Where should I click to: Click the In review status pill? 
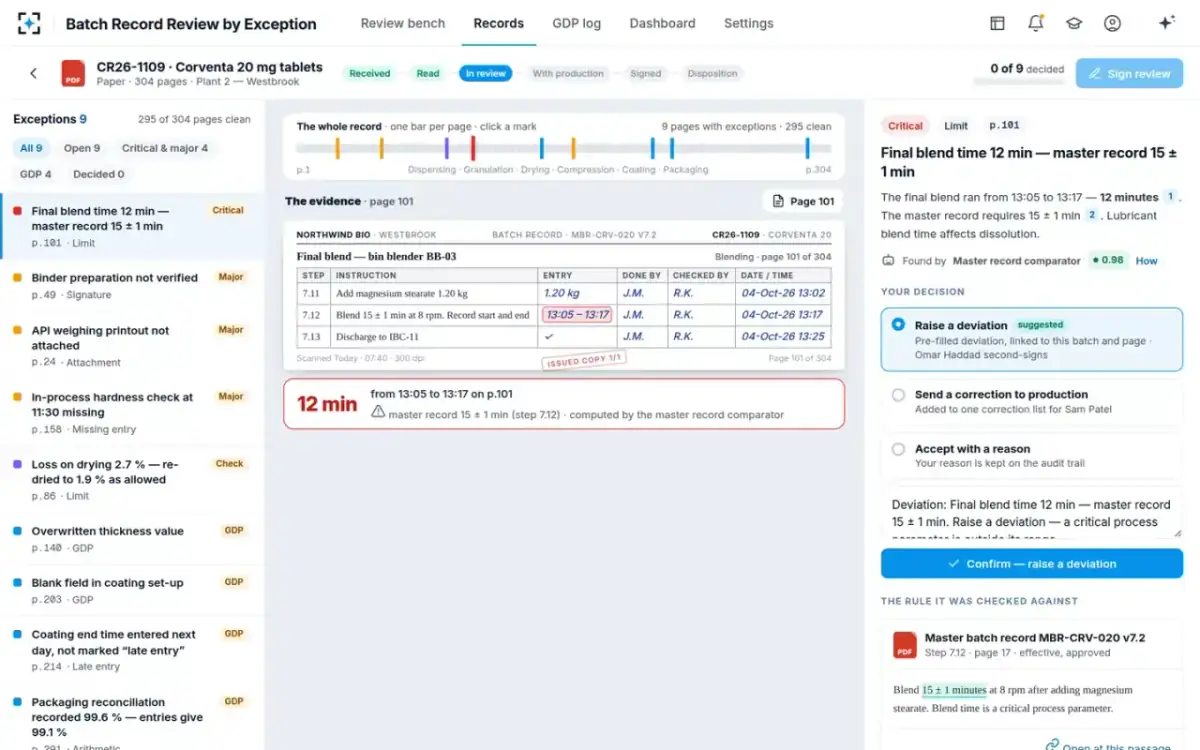click(486, 73)
